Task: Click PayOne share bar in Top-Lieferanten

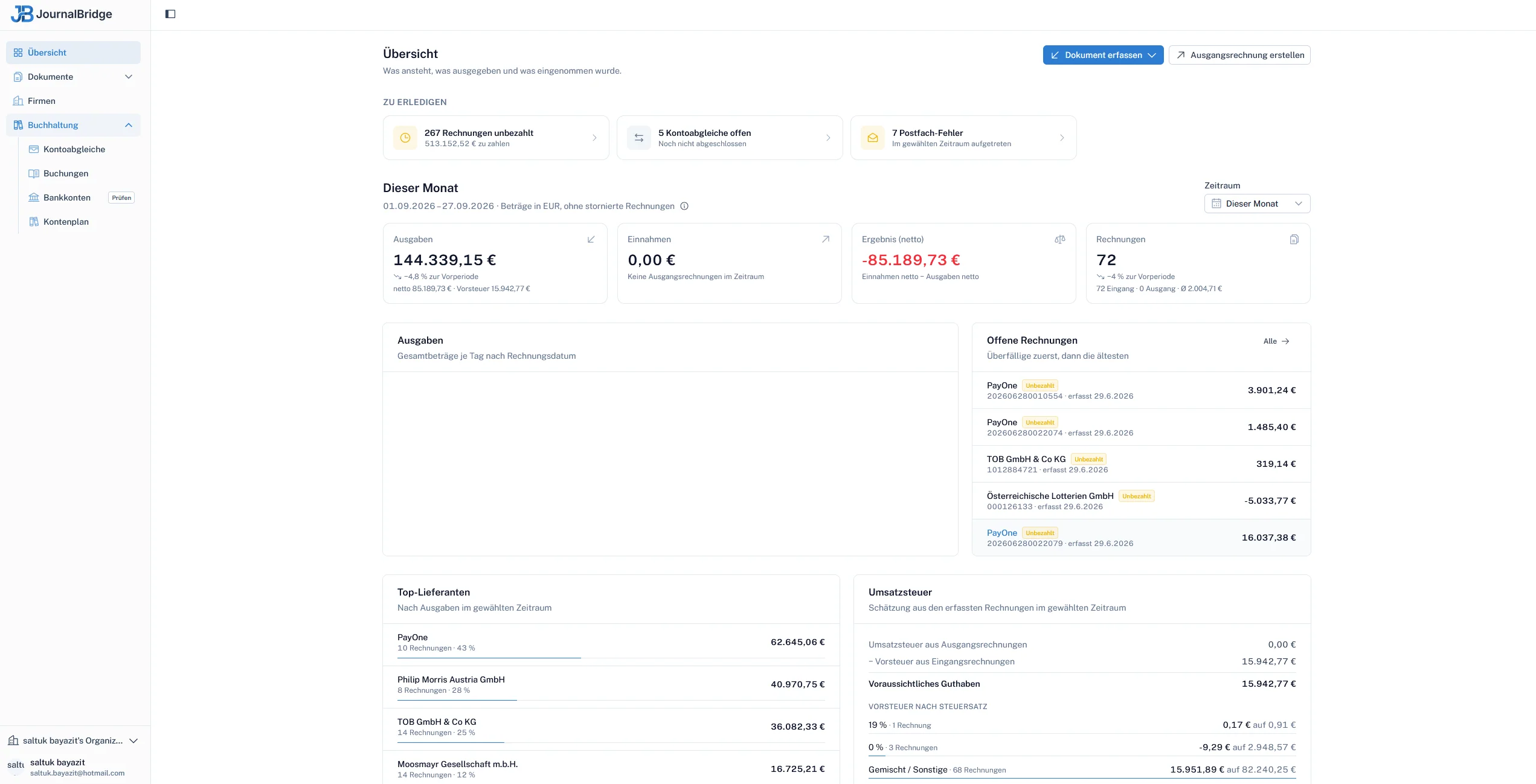Action: pos(611,658)
